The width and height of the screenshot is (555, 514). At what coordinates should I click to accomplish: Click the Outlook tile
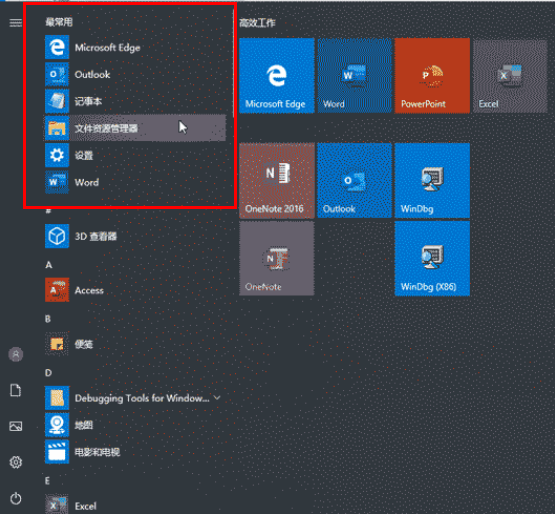(355, 181)
